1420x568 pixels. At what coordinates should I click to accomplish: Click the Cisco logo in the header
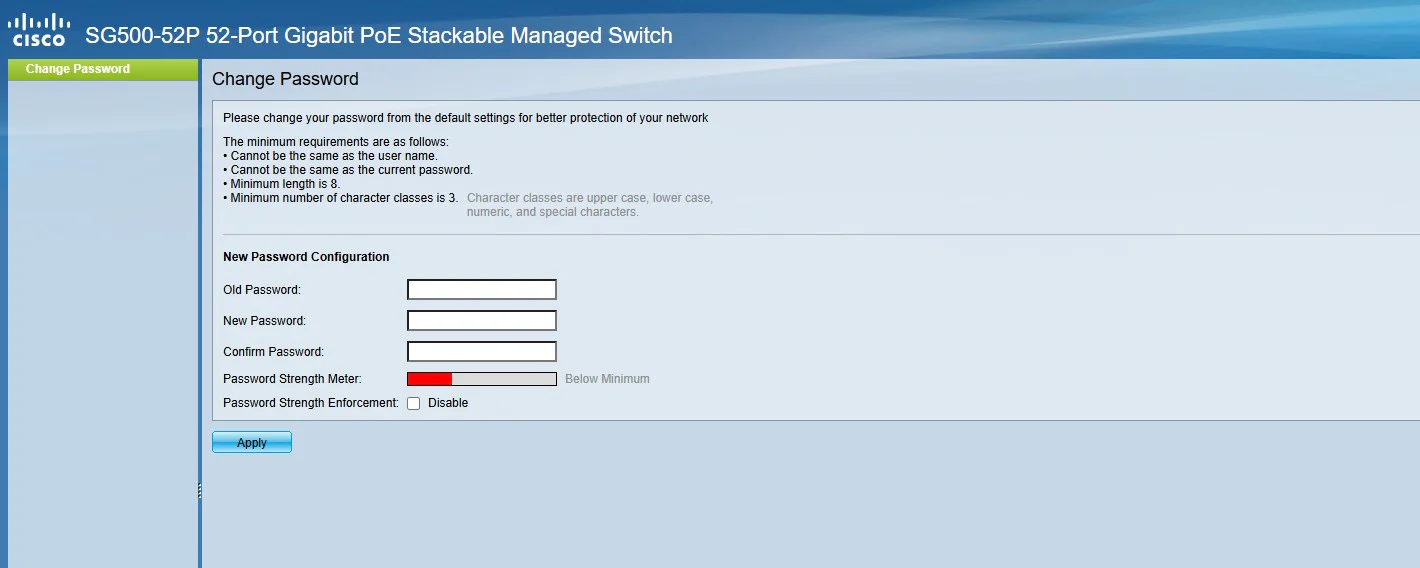(39, 31)
